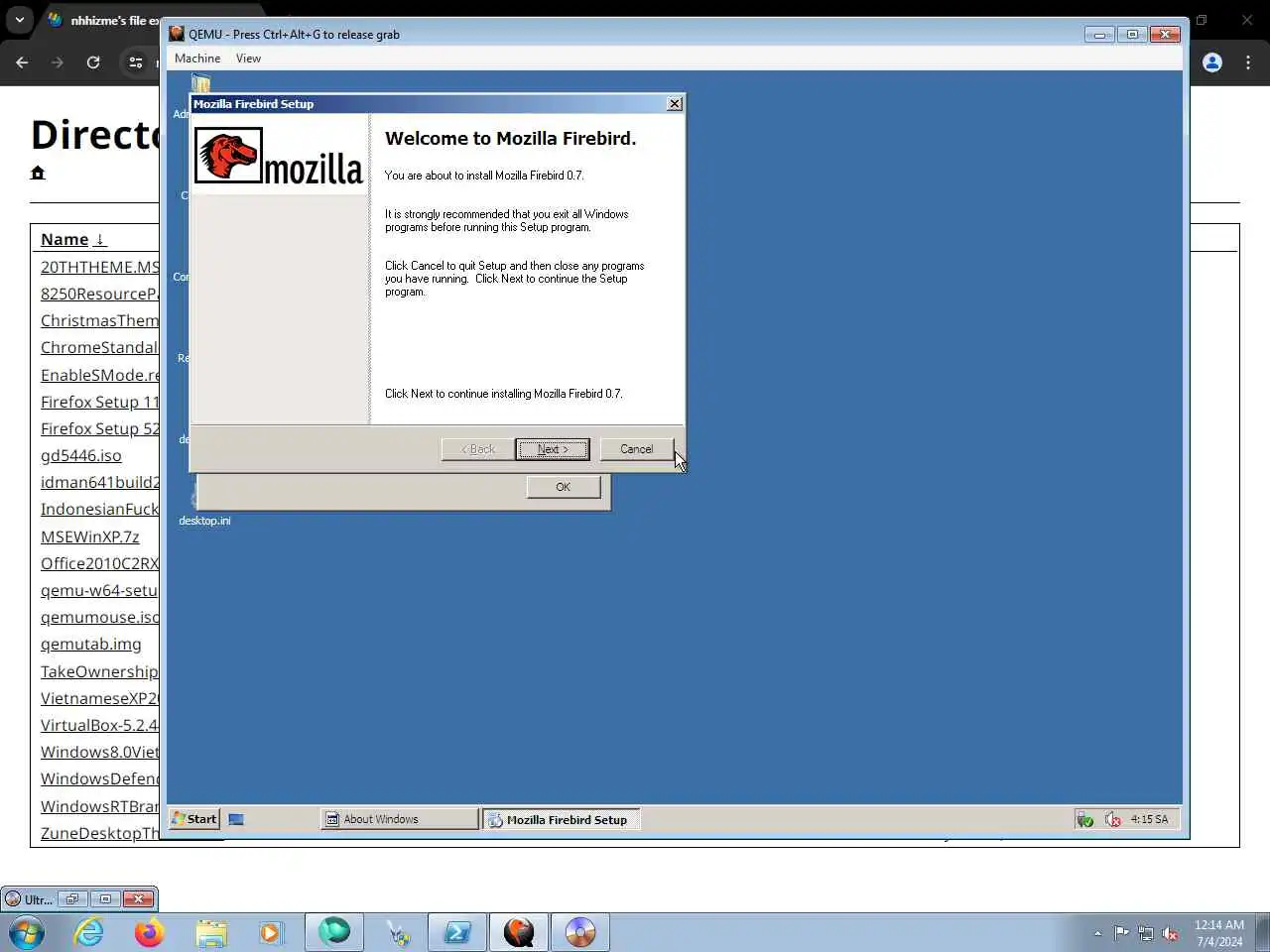Maximize the minimized Ultr... window
This screenshot has width=1270, height=952.
point(105,899)
